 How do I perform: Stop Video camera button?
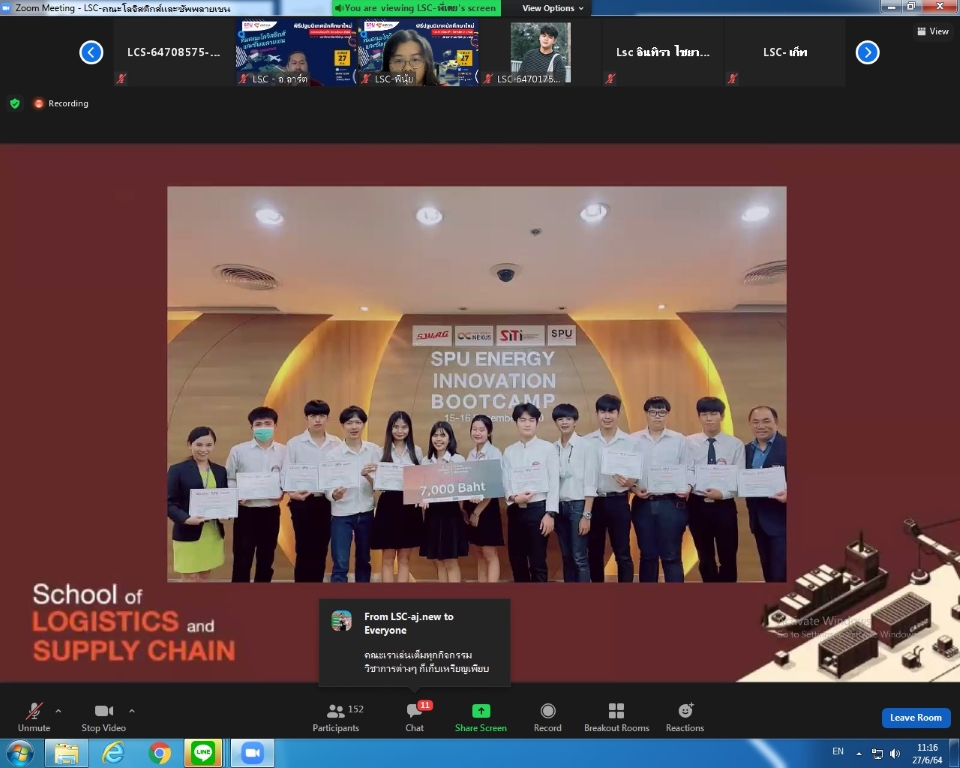103,717
